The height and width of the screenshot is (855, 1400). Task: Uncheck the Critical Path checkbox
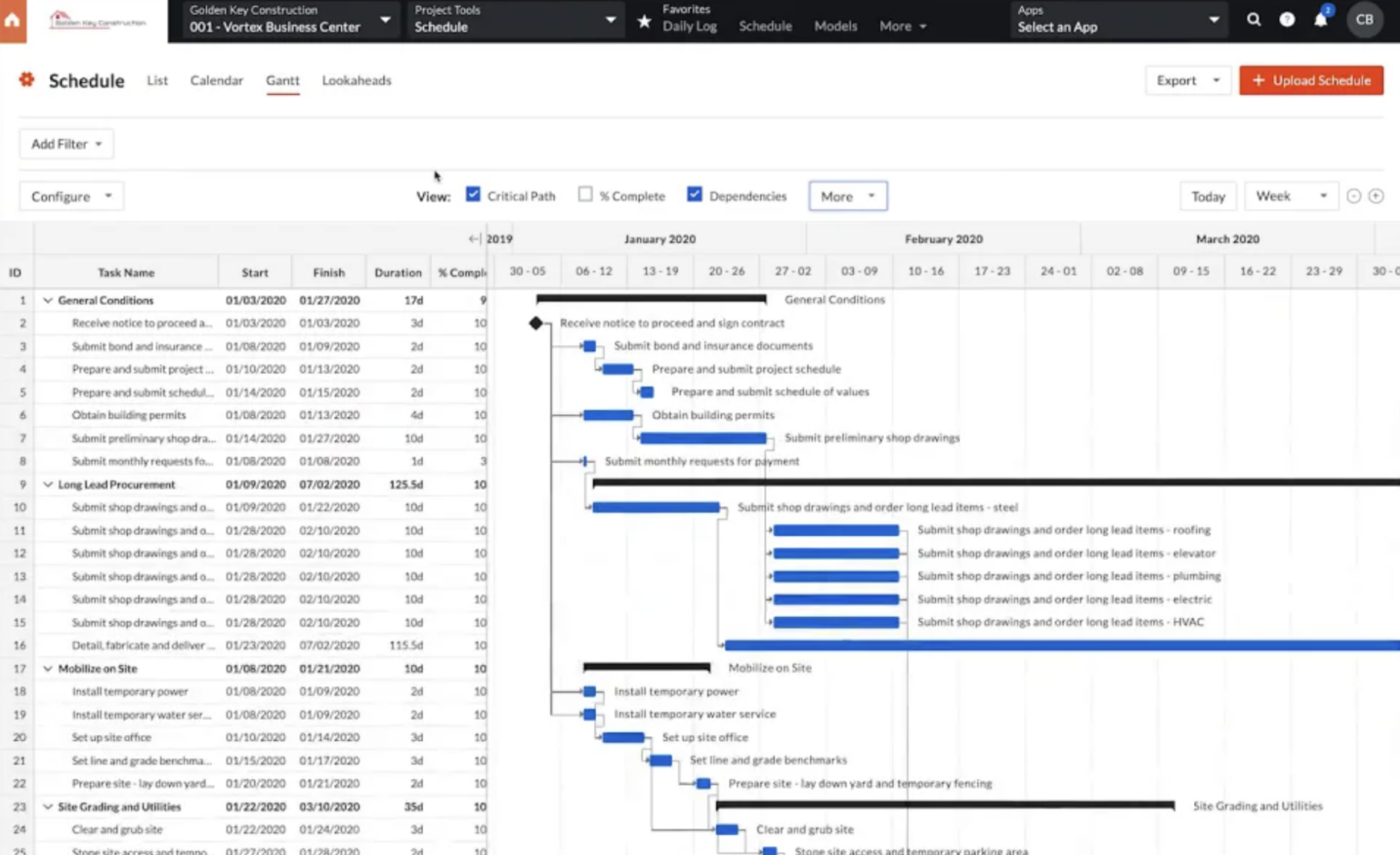[x=473, y=193]
